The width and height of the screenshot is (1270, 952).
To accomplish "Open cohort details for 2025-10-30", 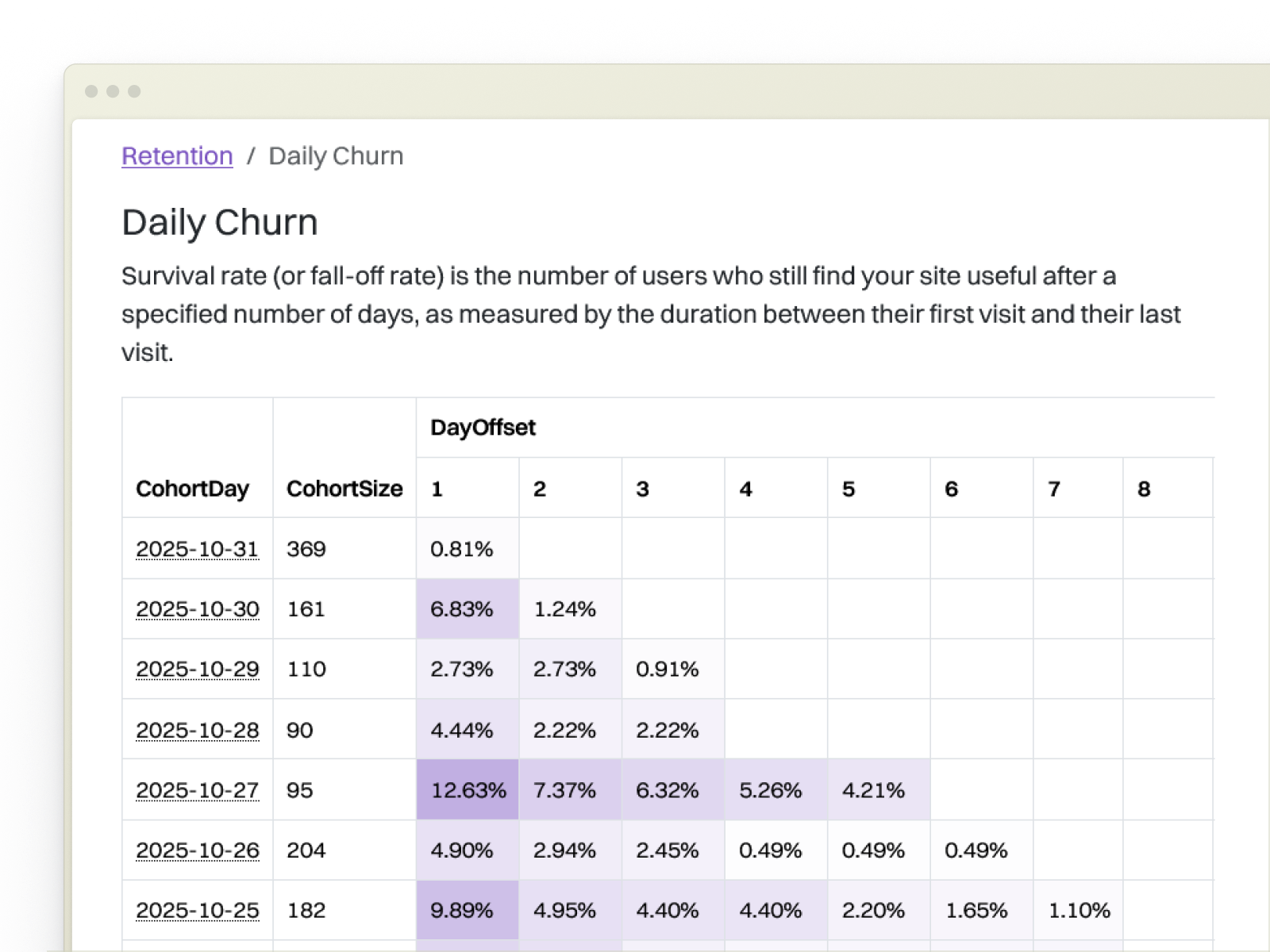I will [197, 609].
